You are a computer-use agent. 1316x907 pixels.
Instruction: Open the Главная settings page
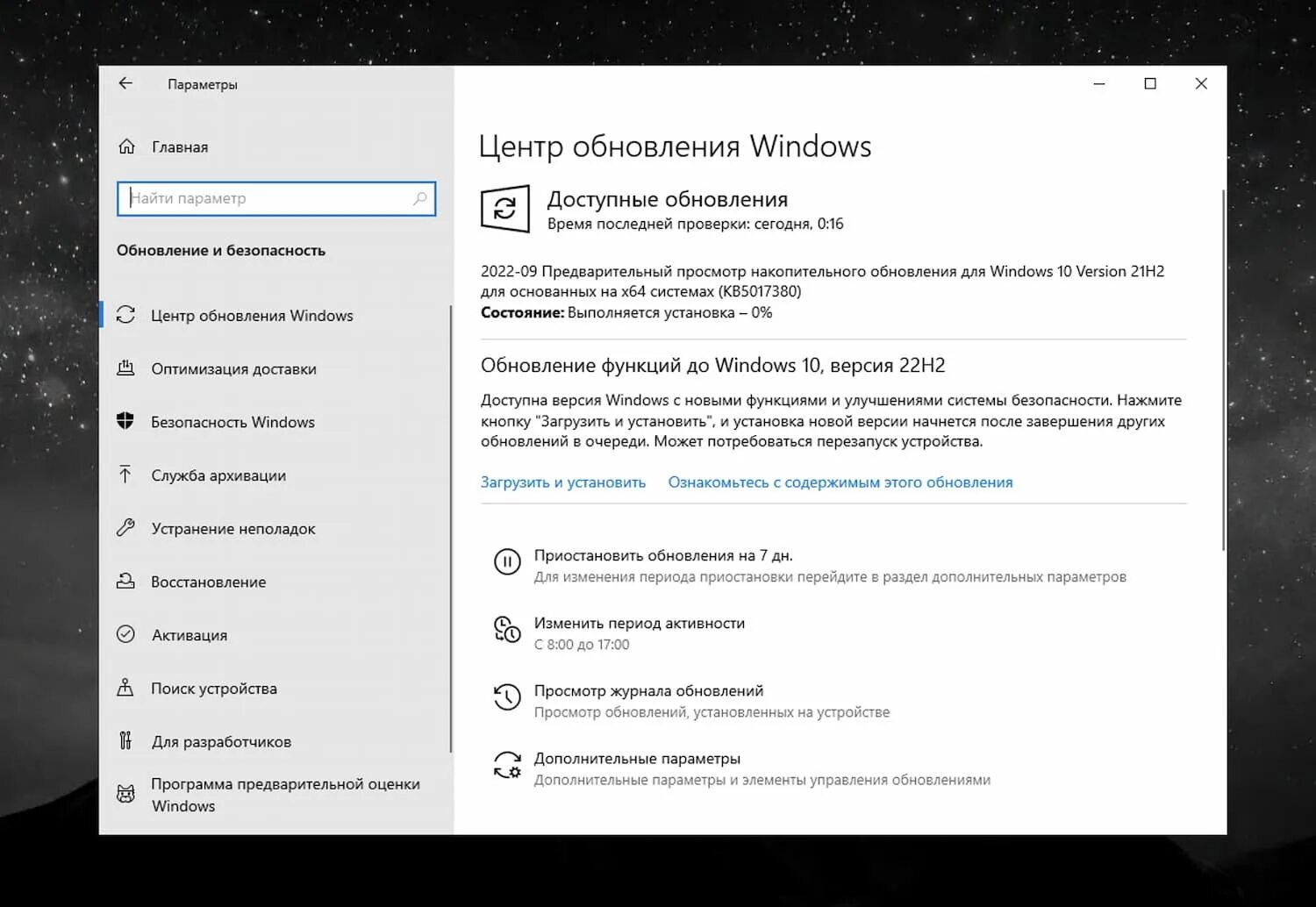[x=180, y=147]
